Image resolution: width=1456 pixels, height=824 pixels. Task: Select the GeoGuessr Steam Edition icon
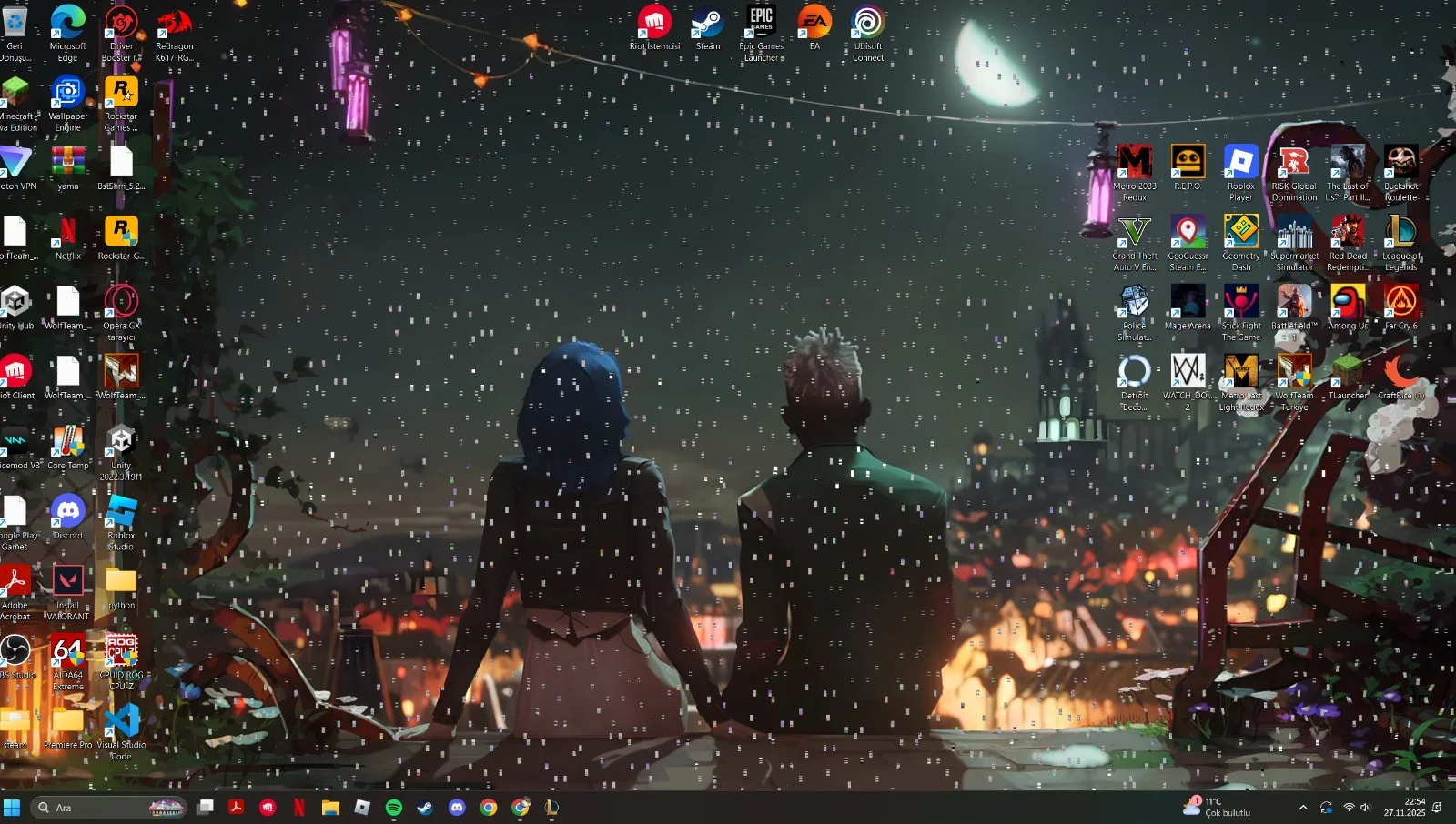coord(1188,243)
